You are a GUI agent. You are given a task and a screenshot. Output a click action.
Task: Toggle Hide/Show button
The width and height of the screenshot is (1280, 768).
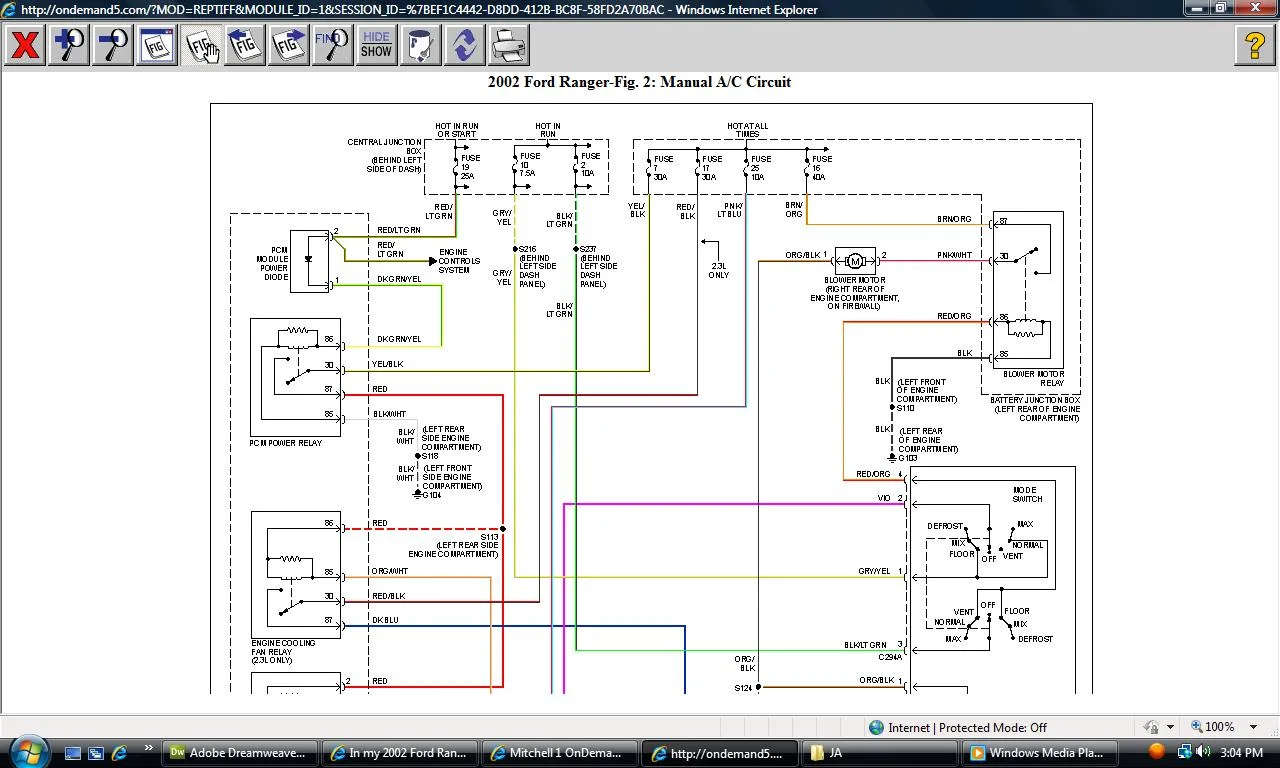click(x=376, y=45)
